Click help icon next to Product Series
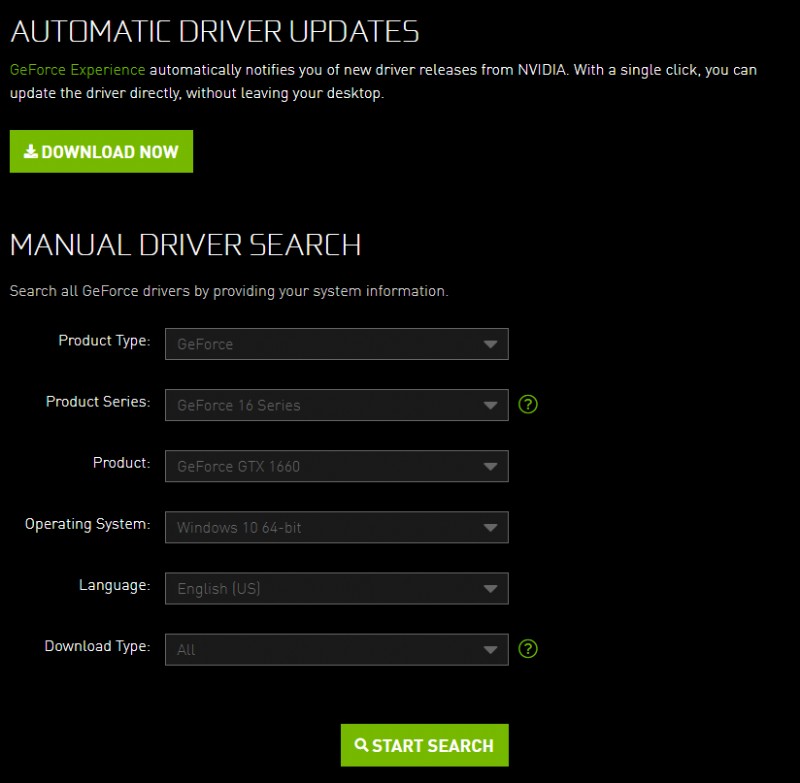 pos(528,405)
